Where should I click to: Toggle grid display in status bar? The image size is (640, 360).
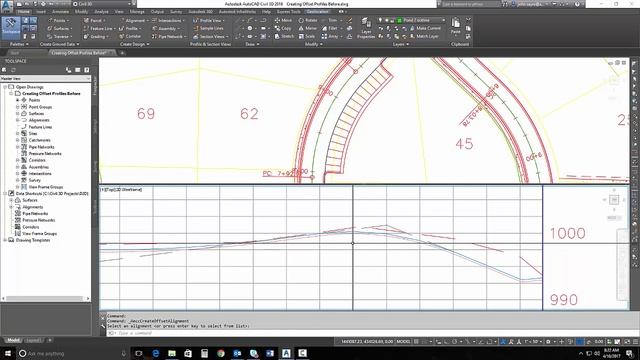[x=416, y=341]
